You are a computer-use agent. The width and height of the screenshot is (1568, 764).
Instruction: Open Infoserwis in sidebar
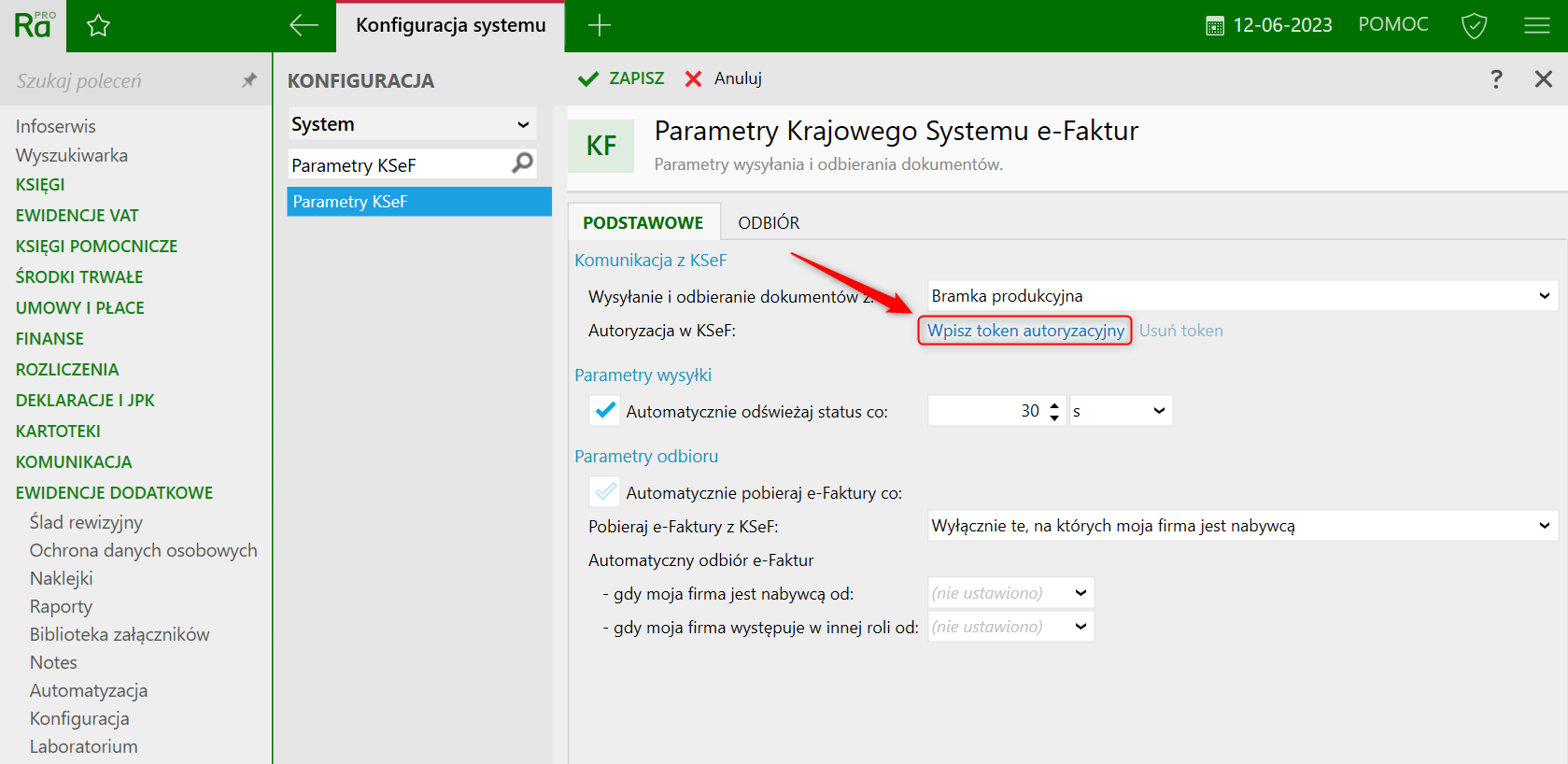coord(56,126)
